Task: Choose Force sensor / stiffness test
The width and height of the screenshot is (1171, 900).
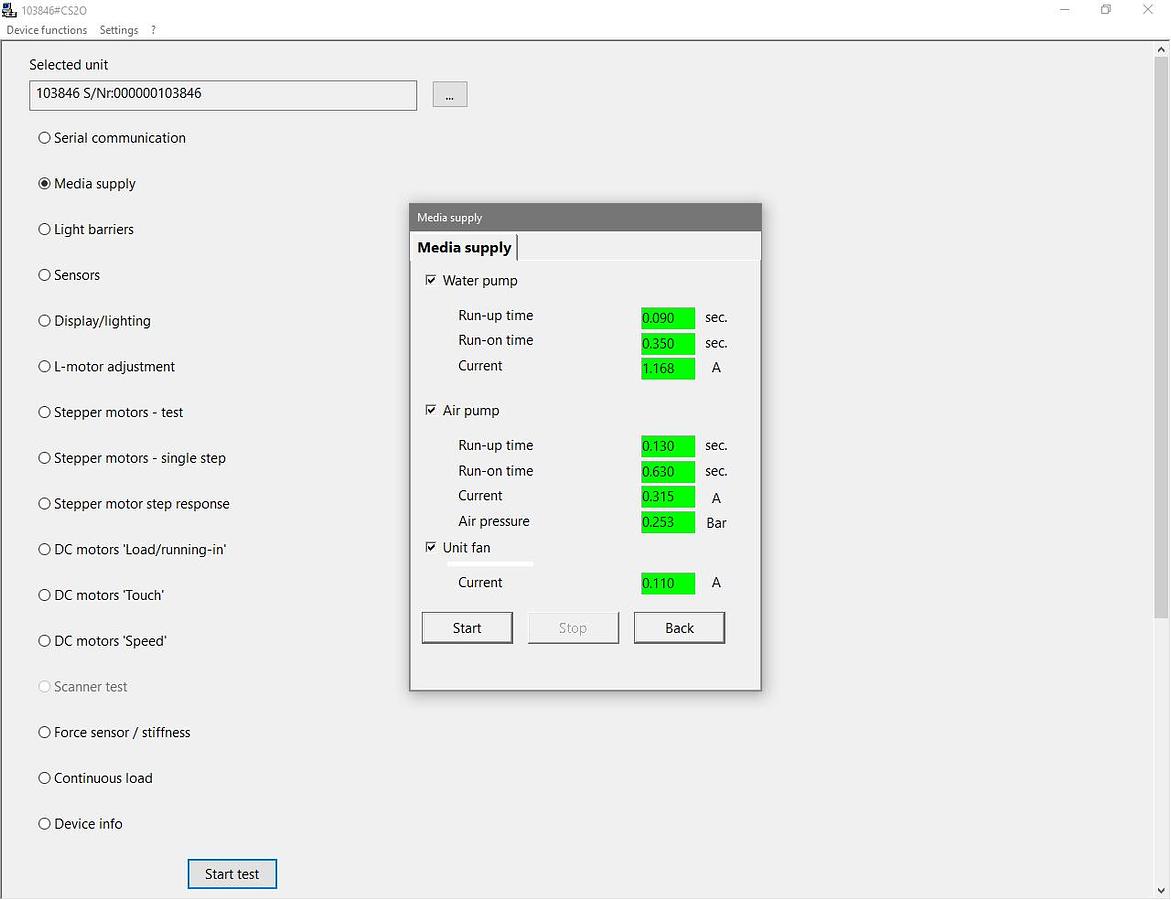Action: pyautogui.click(x=44, y=733)
